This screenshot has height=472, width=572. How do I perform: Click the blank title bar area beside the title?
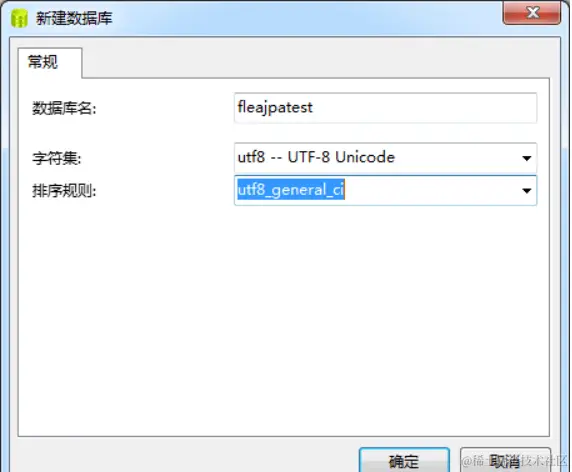[306, 18]
